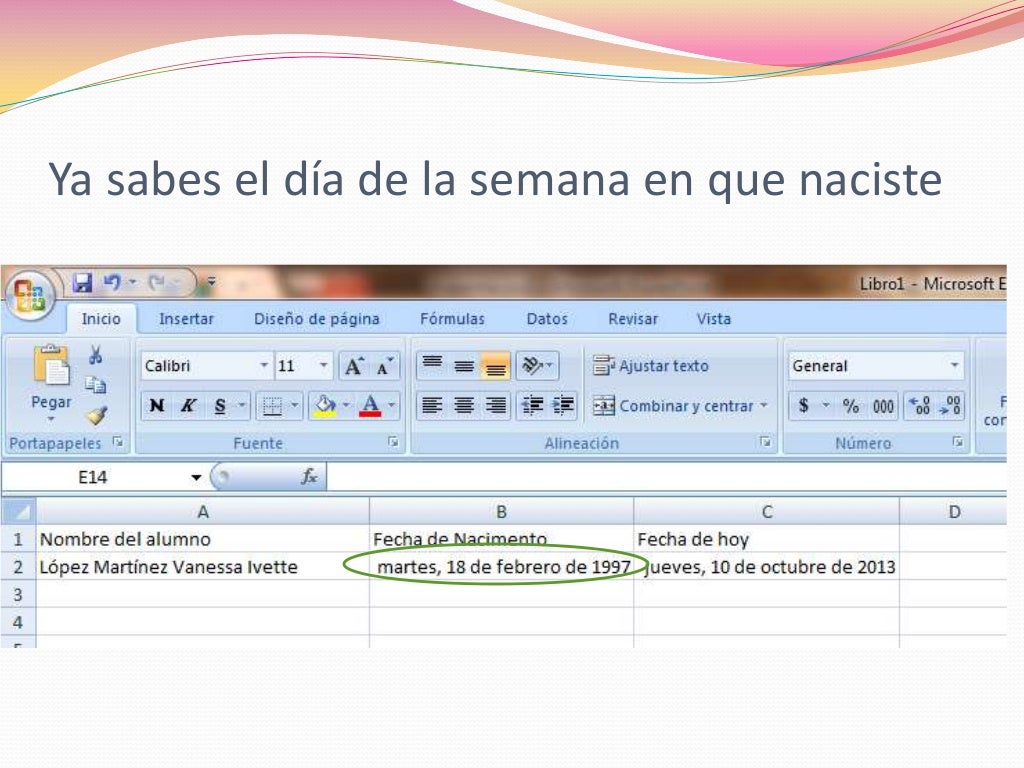Screen dimensions: 1024x768
Task: Click the Name Box showing E14
Action: pos(93,477)
